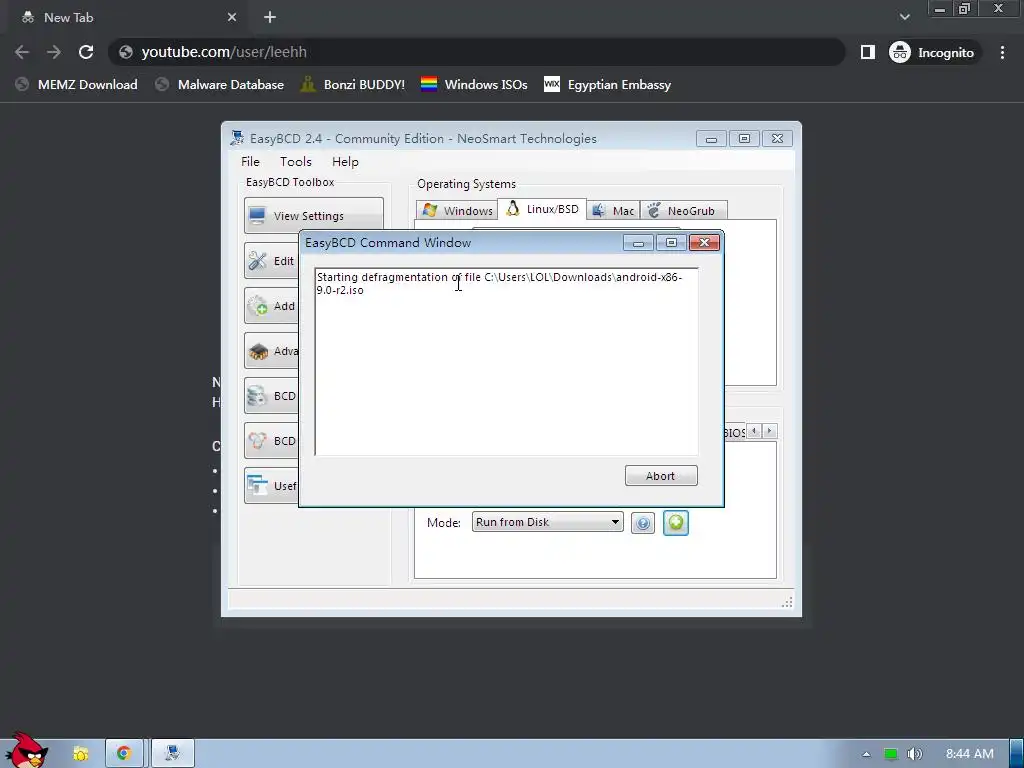Go back in Chrome
Screen dimensions: 1024x768
point(22,52)
